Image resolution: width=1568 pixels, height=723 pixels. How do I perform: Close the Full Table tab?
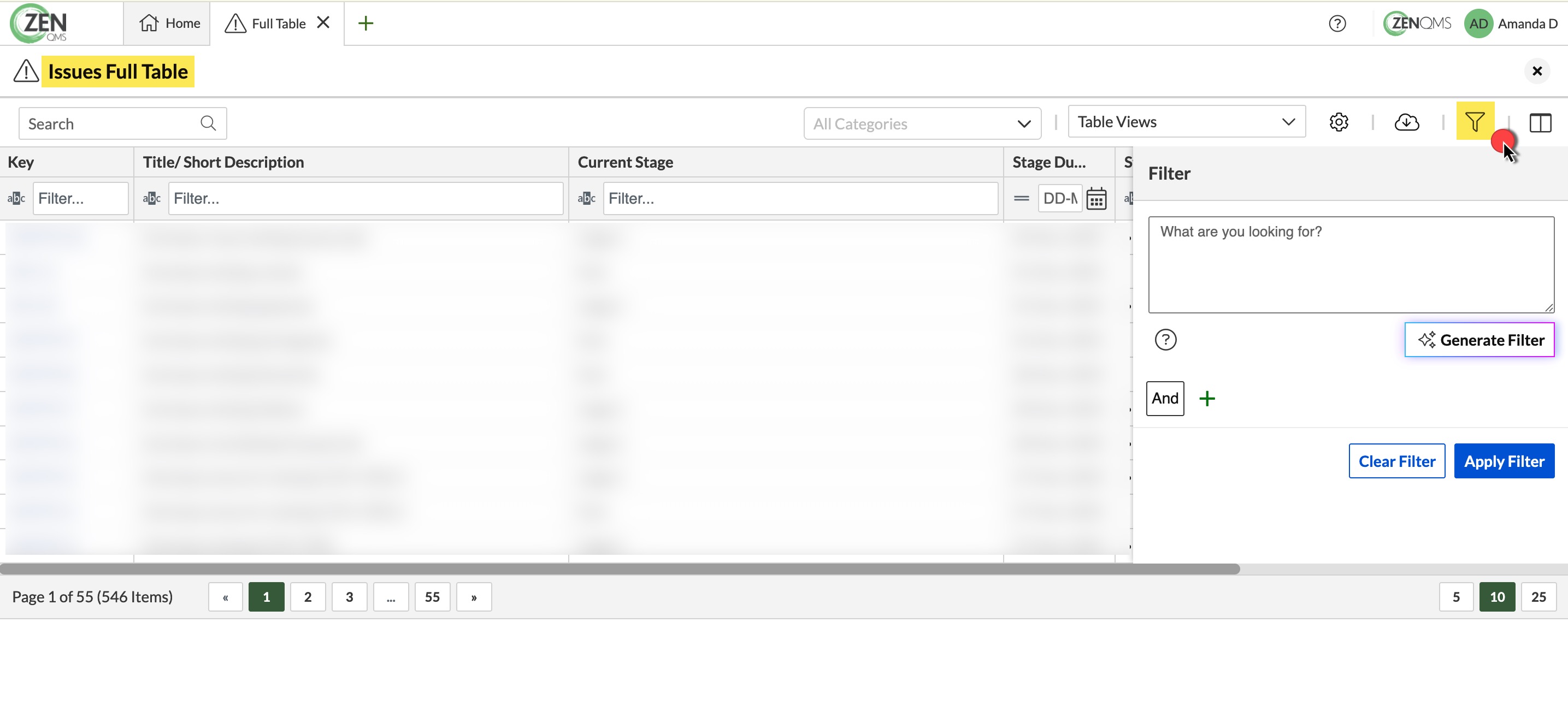click(x=323, y=22)
